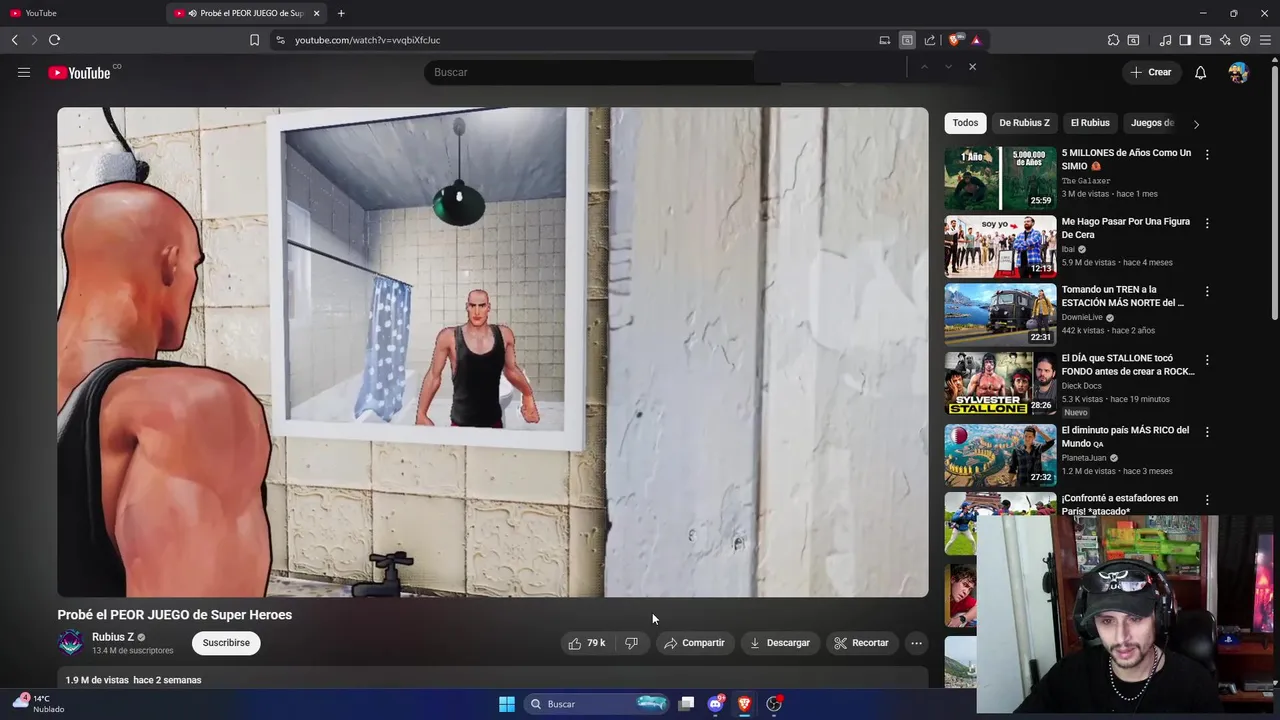Select the El Rubius chip
The width and height of the screenshot is (1280, 720).
tap(1090, 123)
